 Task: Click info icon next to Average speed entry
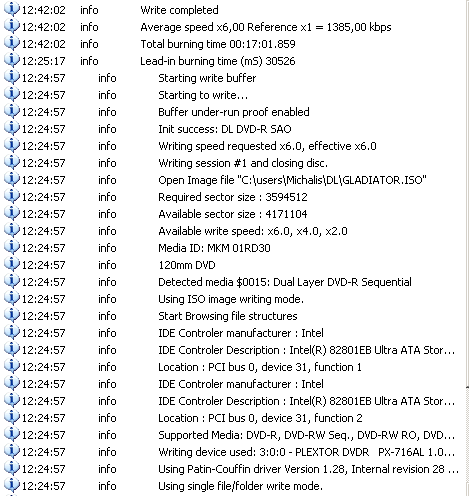(12, 26)
